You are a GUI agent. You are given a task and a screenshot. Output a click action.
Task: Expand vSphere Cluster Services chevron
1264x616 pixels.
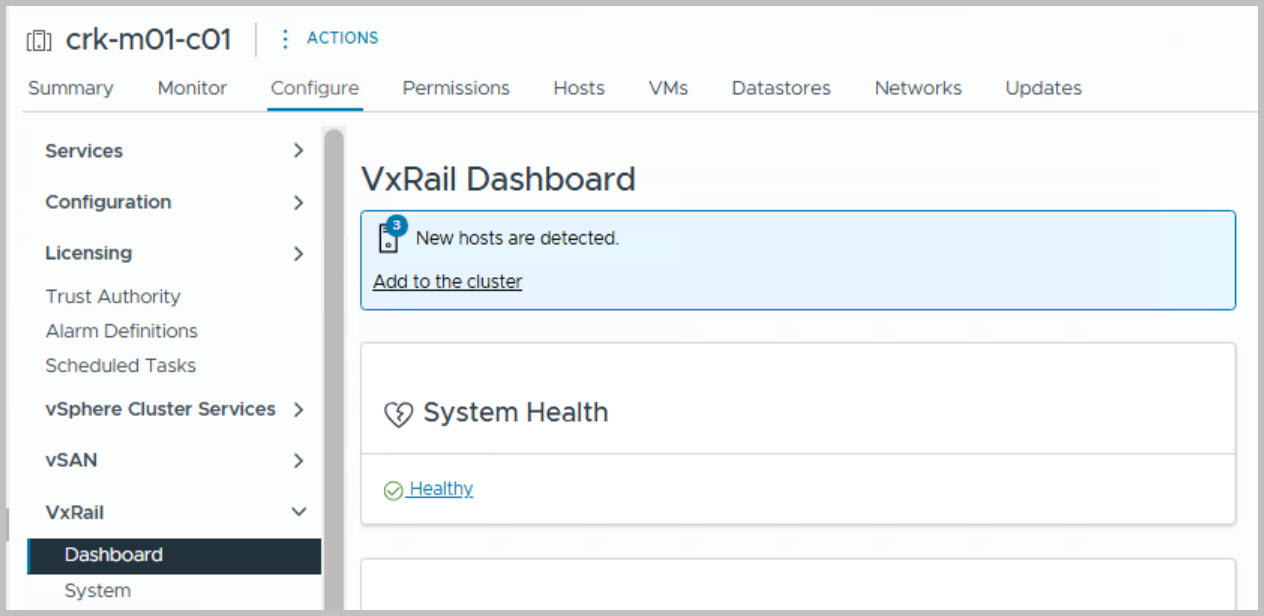point(298,409)
